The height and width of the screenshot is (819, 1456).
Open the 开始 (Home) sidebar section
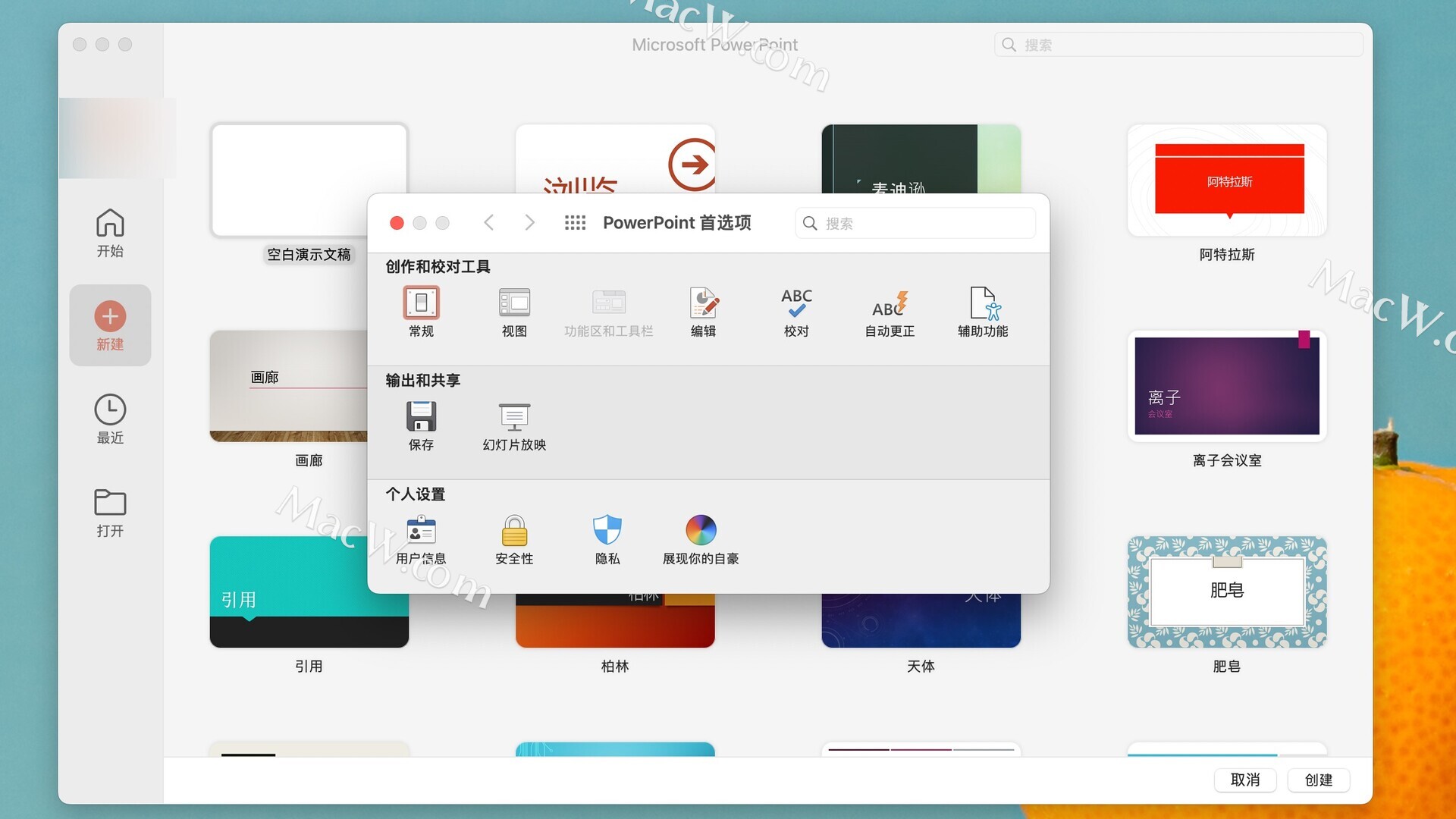[110, 233]
